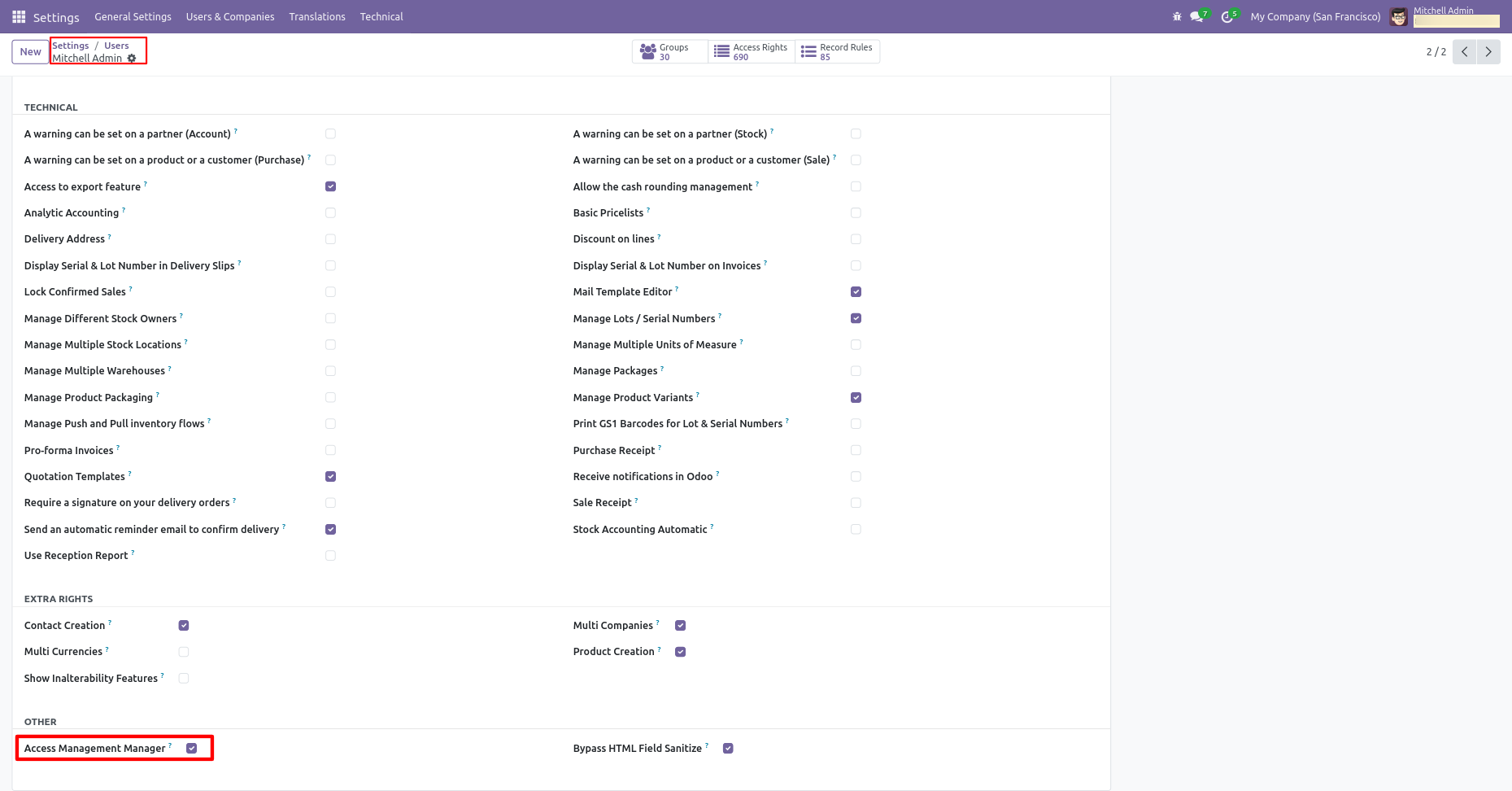Show tooltip mark next to Analytic Accounting
This screenshot has height=791, width=1512.
124,210
